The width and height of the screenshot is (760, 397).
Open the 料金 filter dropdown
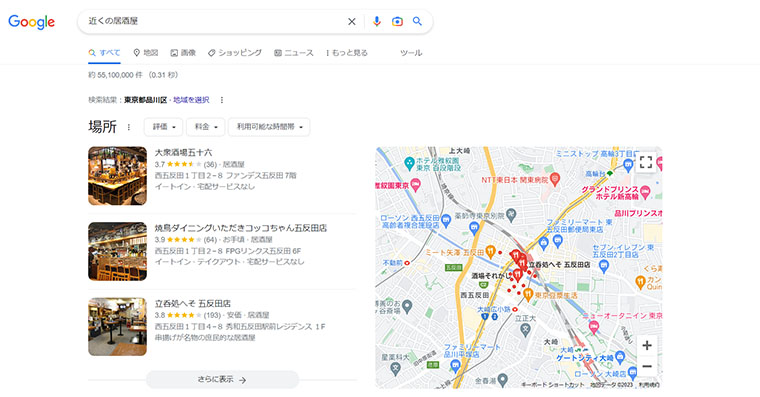[206, 127]
